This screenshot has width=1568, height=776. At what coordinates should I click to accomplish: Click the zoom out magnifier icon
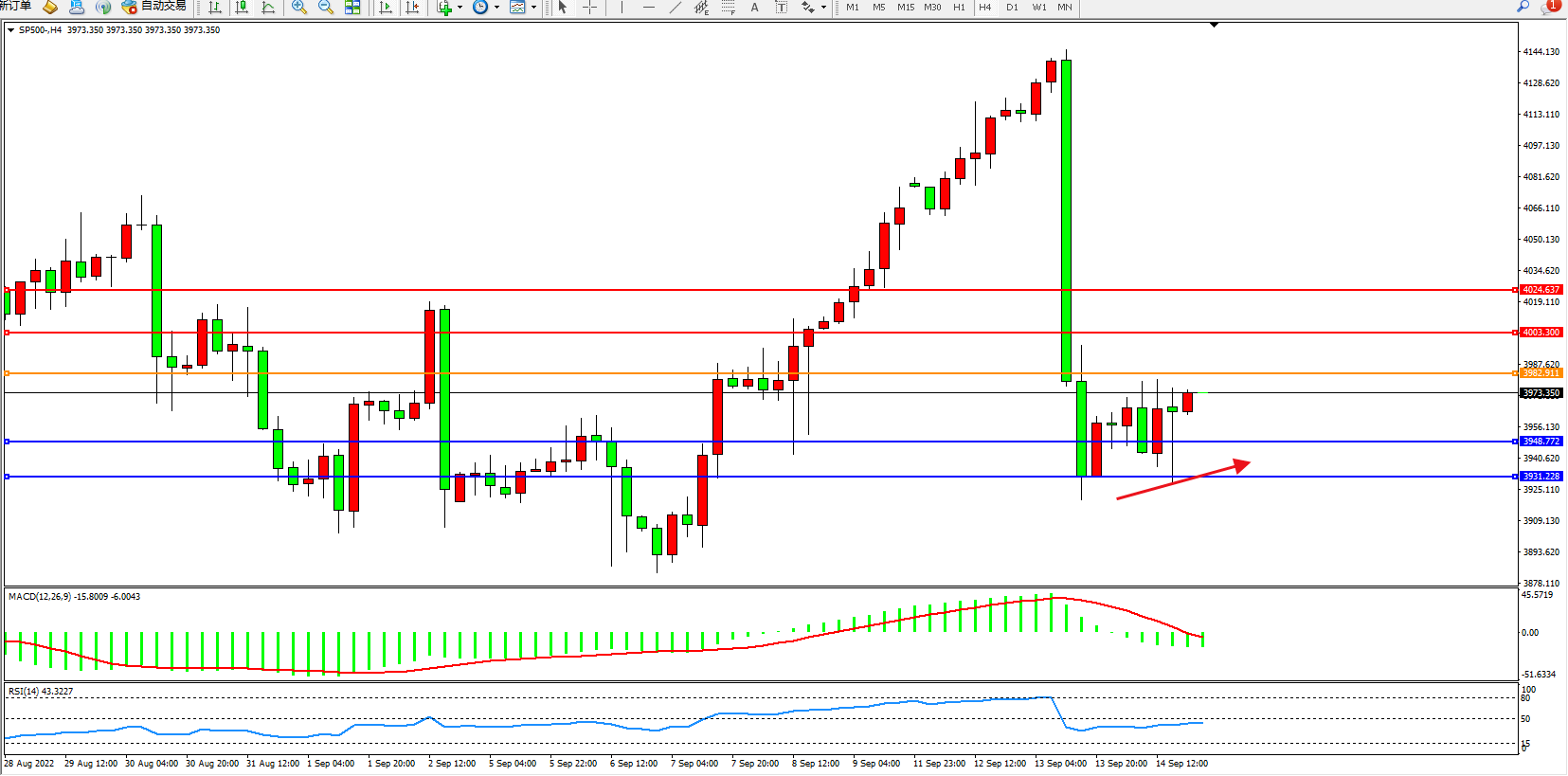(x=326, y=8)
